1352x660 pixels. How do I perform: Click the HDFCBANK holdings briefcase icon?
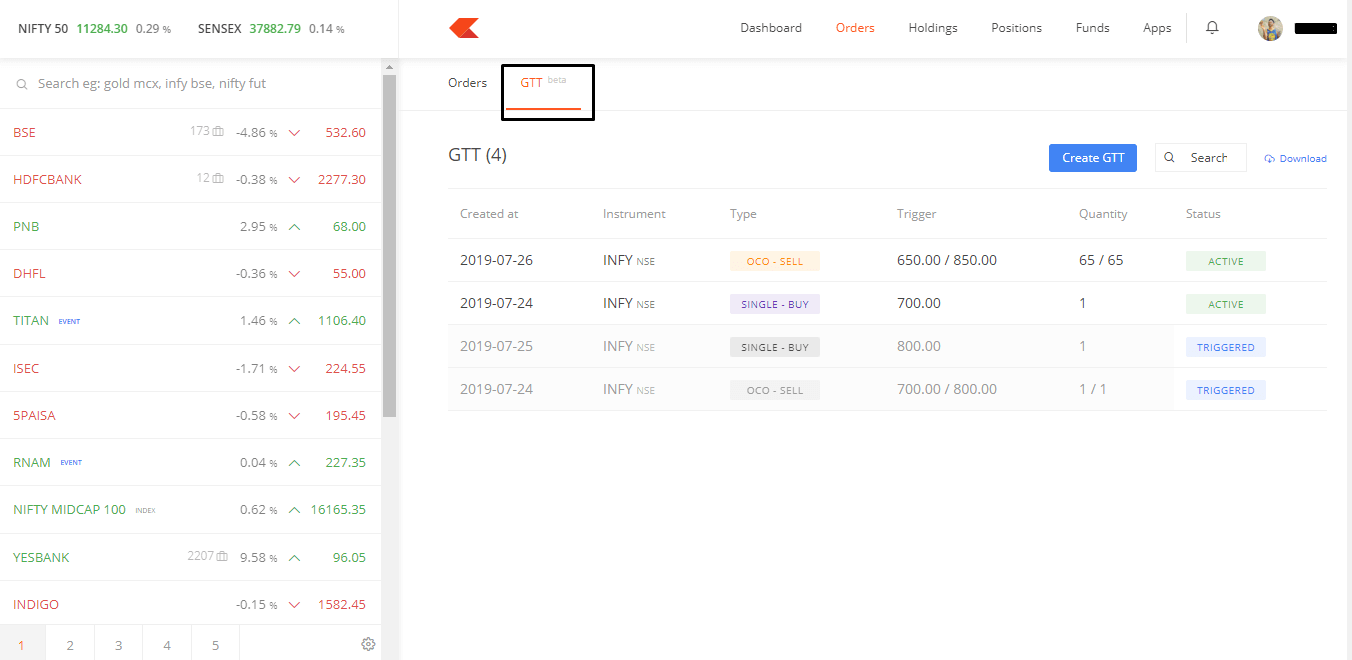[x=218, y=178]
